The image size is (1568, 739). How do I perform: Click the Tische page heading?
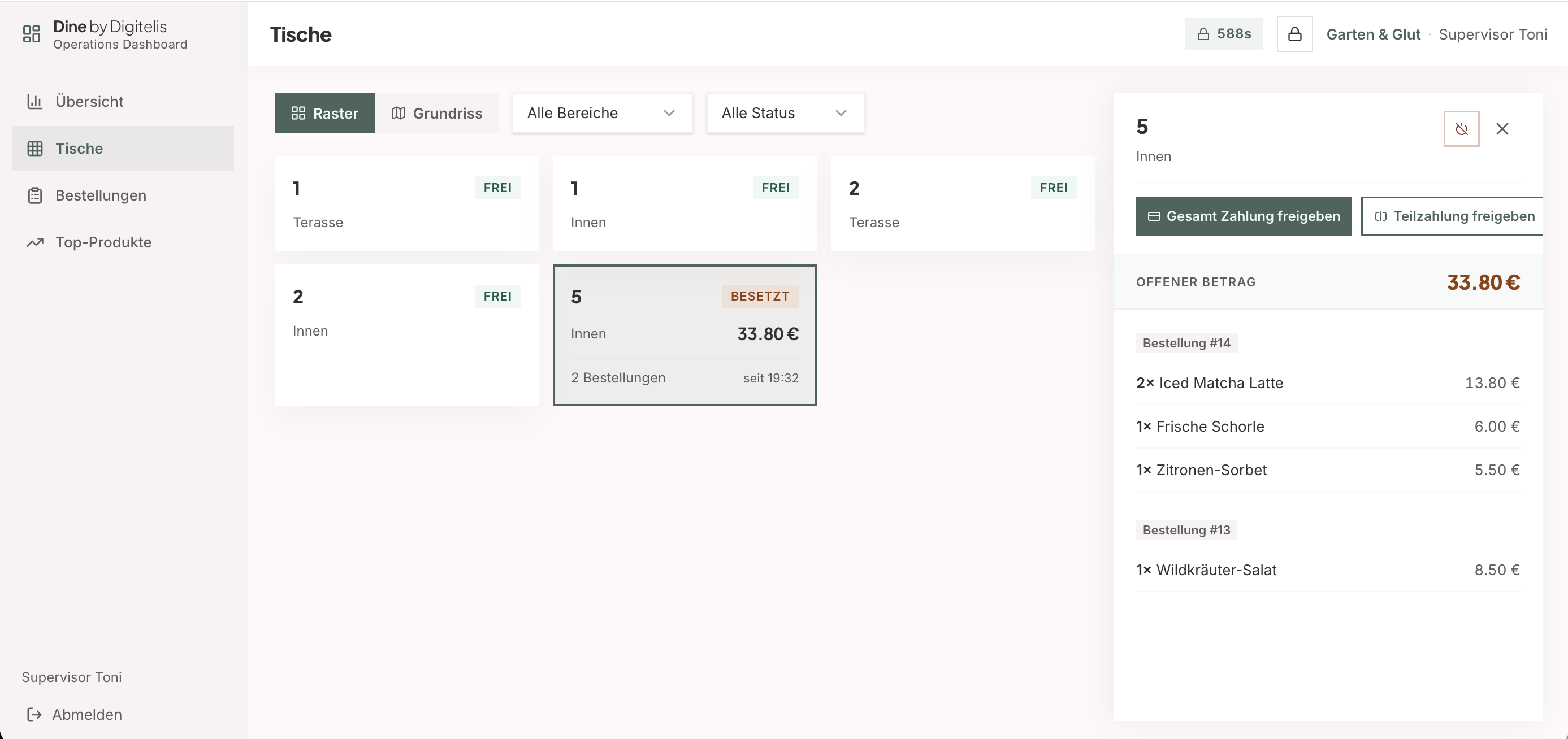click(x=301, y=34)
